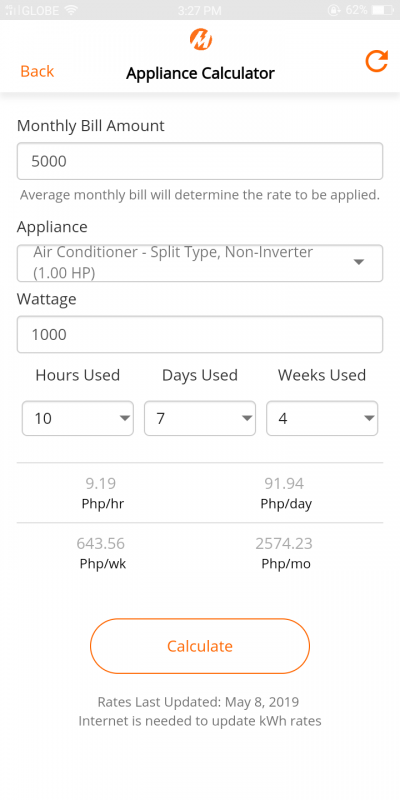Tap the Calculate button
The height and width of the screenshot is (800, 400).
click(200, 646)
